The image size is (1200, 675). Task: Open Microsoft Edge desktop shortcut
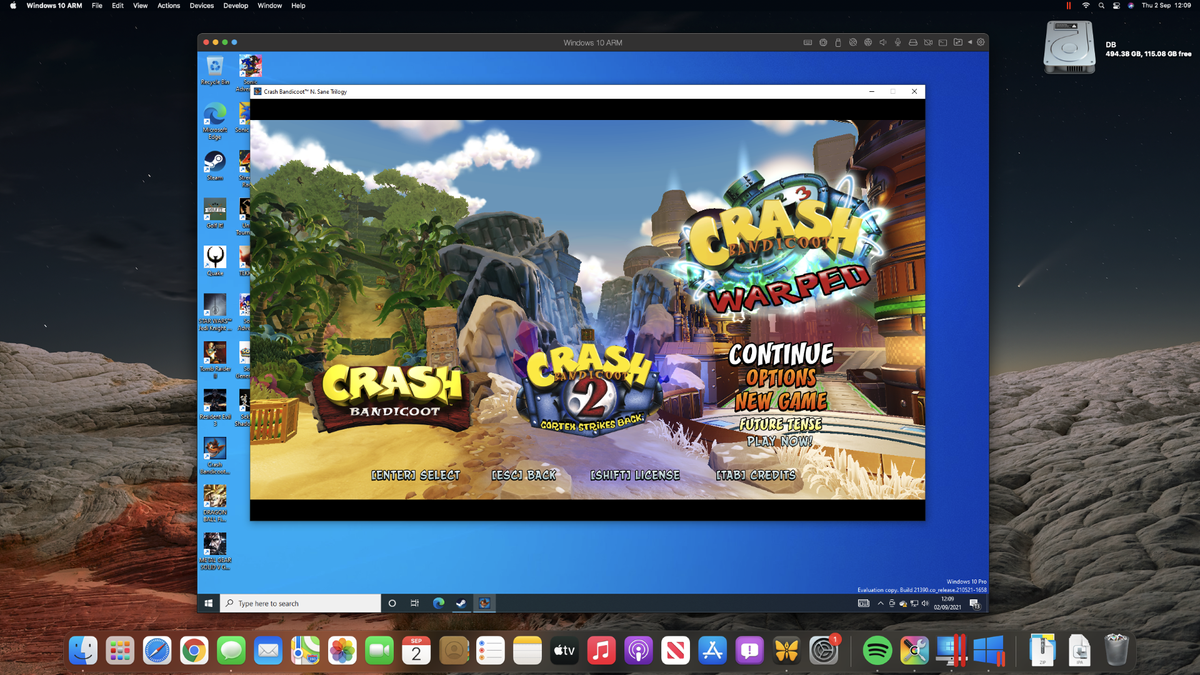215,120
